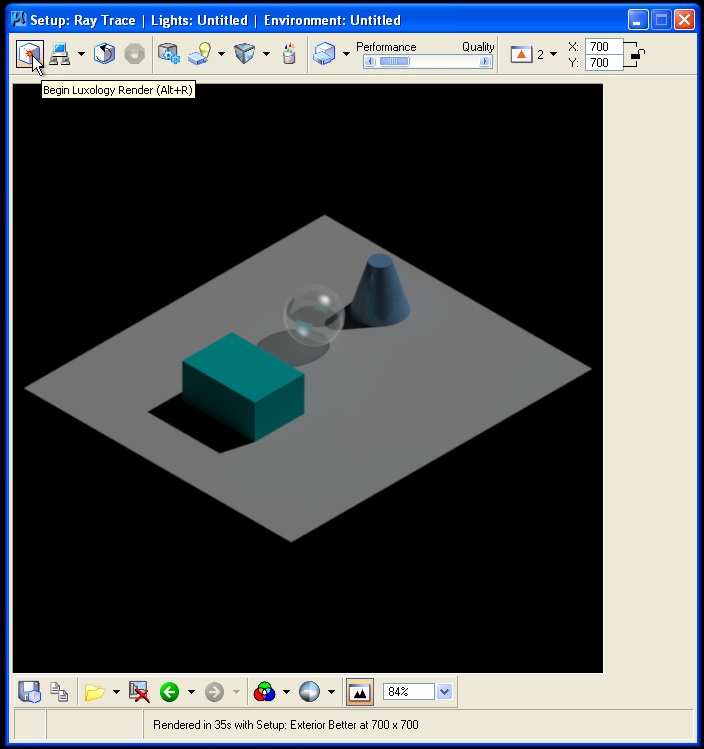The image size is (704, 749).
Task: Toggle the aspect ratio lock icon
Action: point(636,55)
